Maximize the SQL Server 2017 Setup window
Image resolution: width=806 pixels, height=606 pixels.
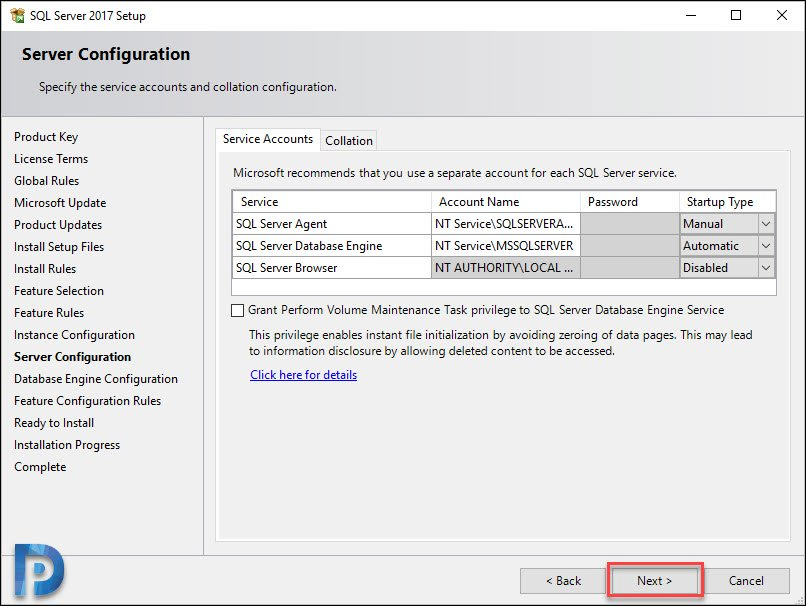(736, 15)
